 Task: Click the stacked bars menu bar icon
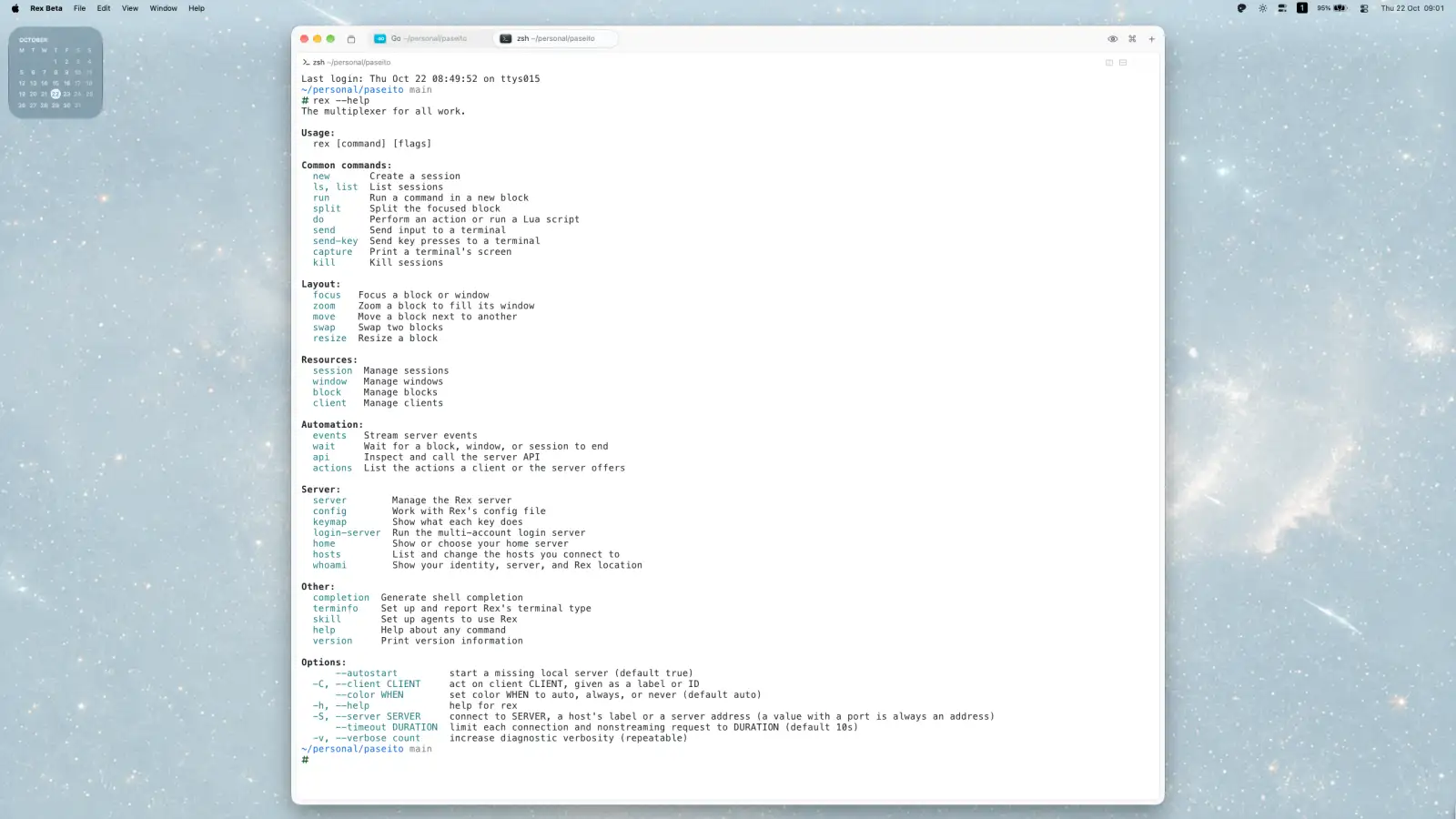tap(1282, 8)
